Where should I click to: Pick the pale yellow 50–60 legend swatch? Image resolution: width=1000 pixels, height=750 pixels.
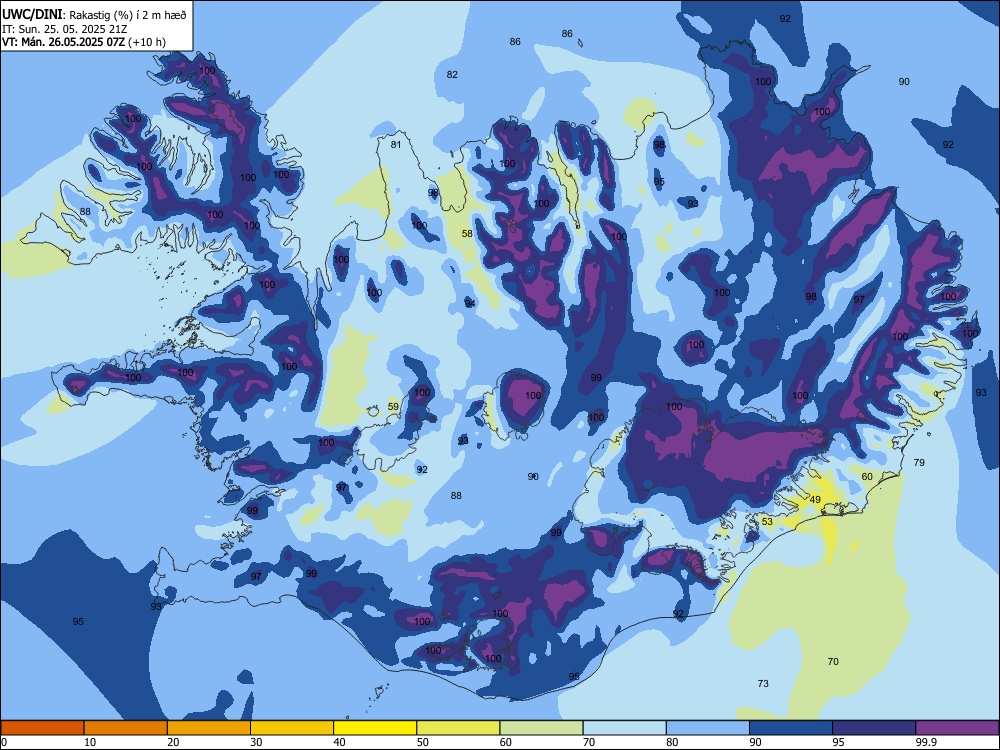point(459,728)
